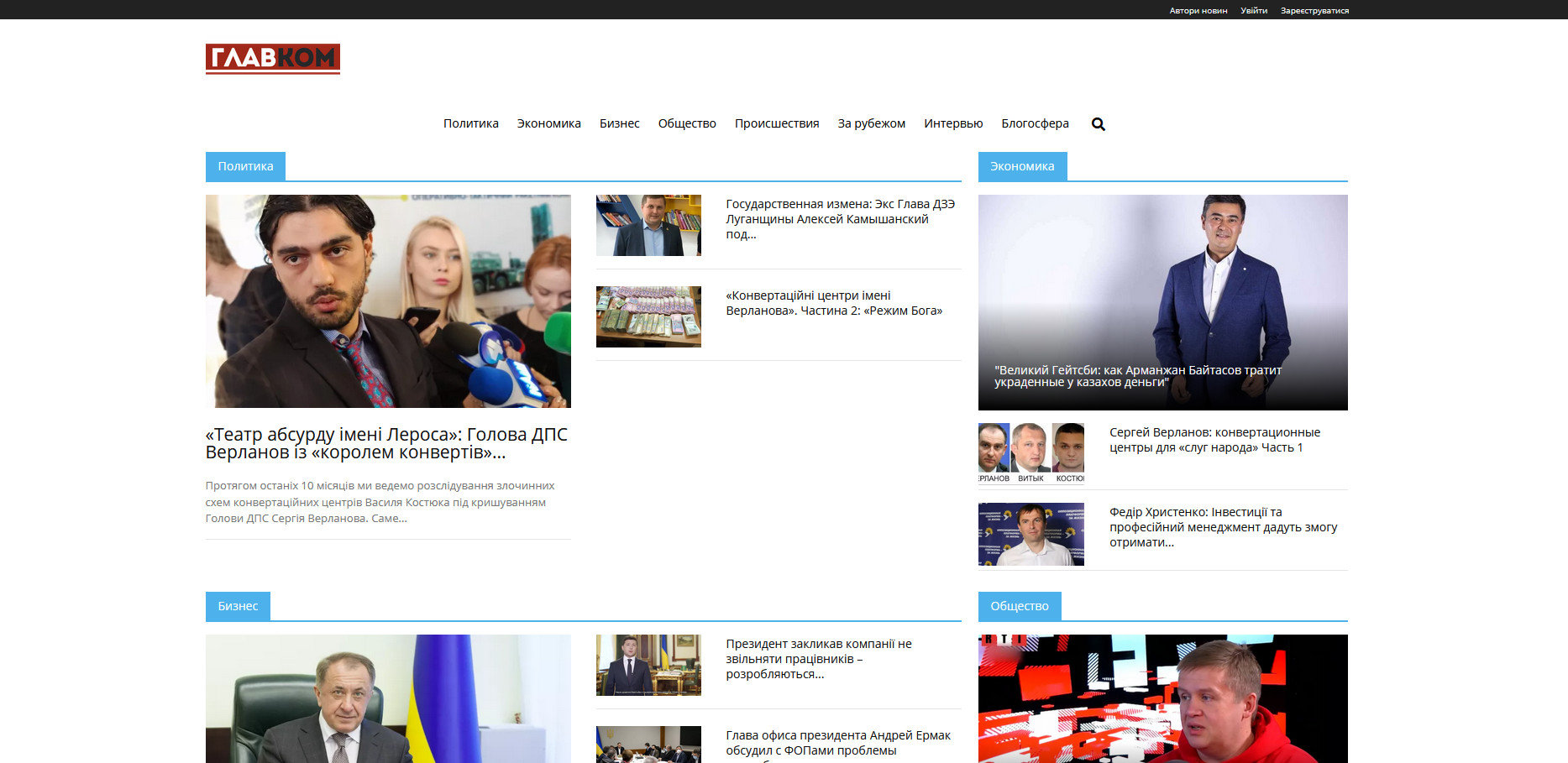Open the «Театр абсурду імені Лероса» headline
1568x763 pixels.
point(386,443)
